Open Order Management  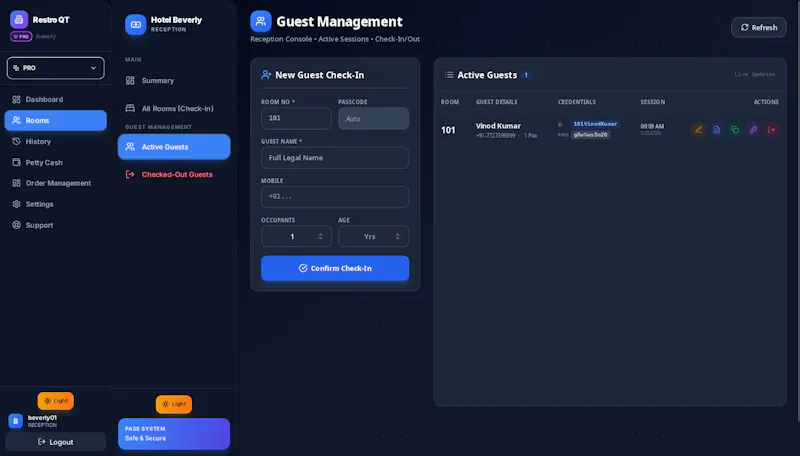pos(56,183)
